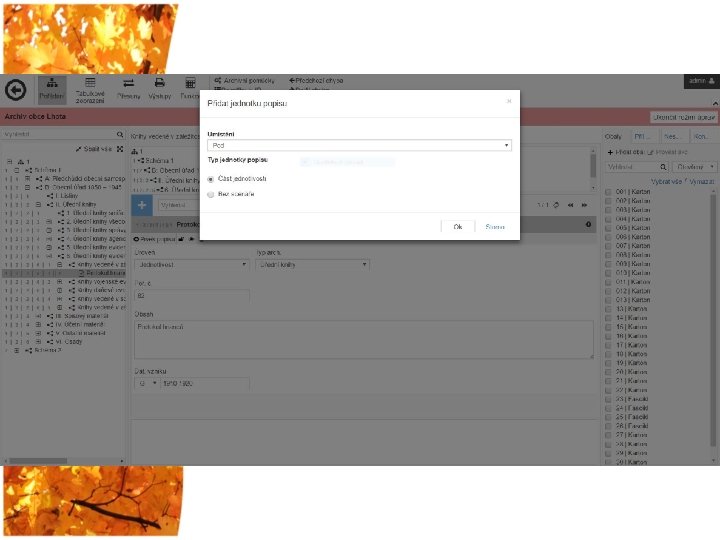Image resolution: width=720 pixels, height=540 pixels.
Task: Click the Dat. vzniku date field
Action: click(x=205, y=383)
